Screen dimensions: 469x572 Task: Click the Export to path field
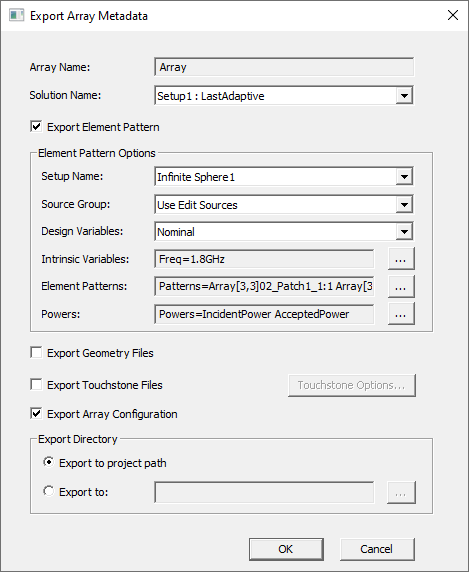click(x=264, y=492)
